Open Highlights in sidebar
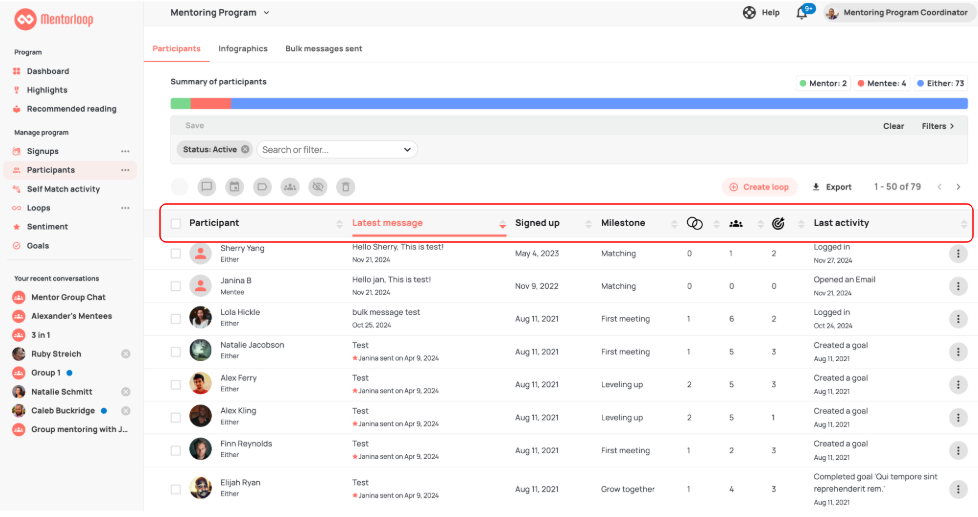 (47, 90)
